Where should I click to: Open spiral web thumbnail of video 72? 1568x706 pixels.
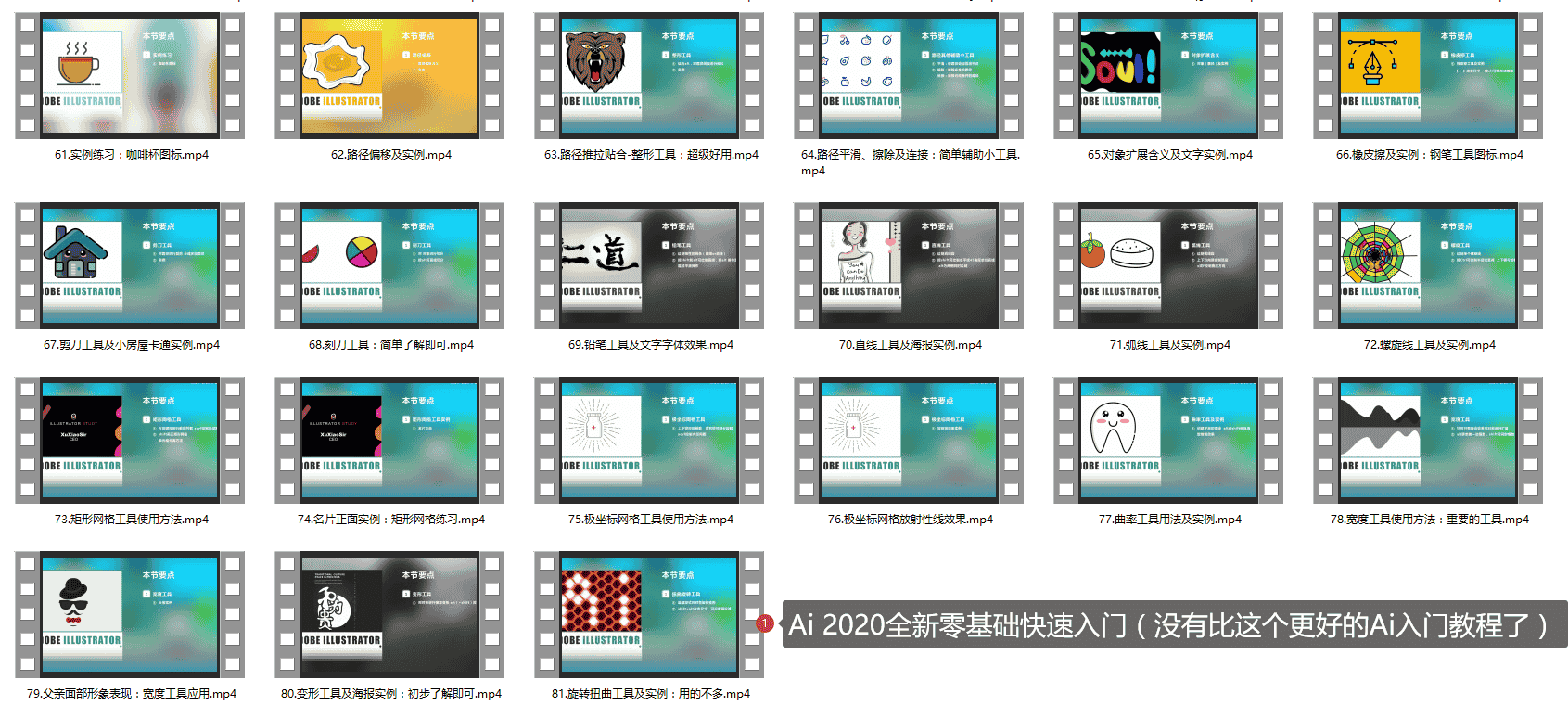[1428, 265]
